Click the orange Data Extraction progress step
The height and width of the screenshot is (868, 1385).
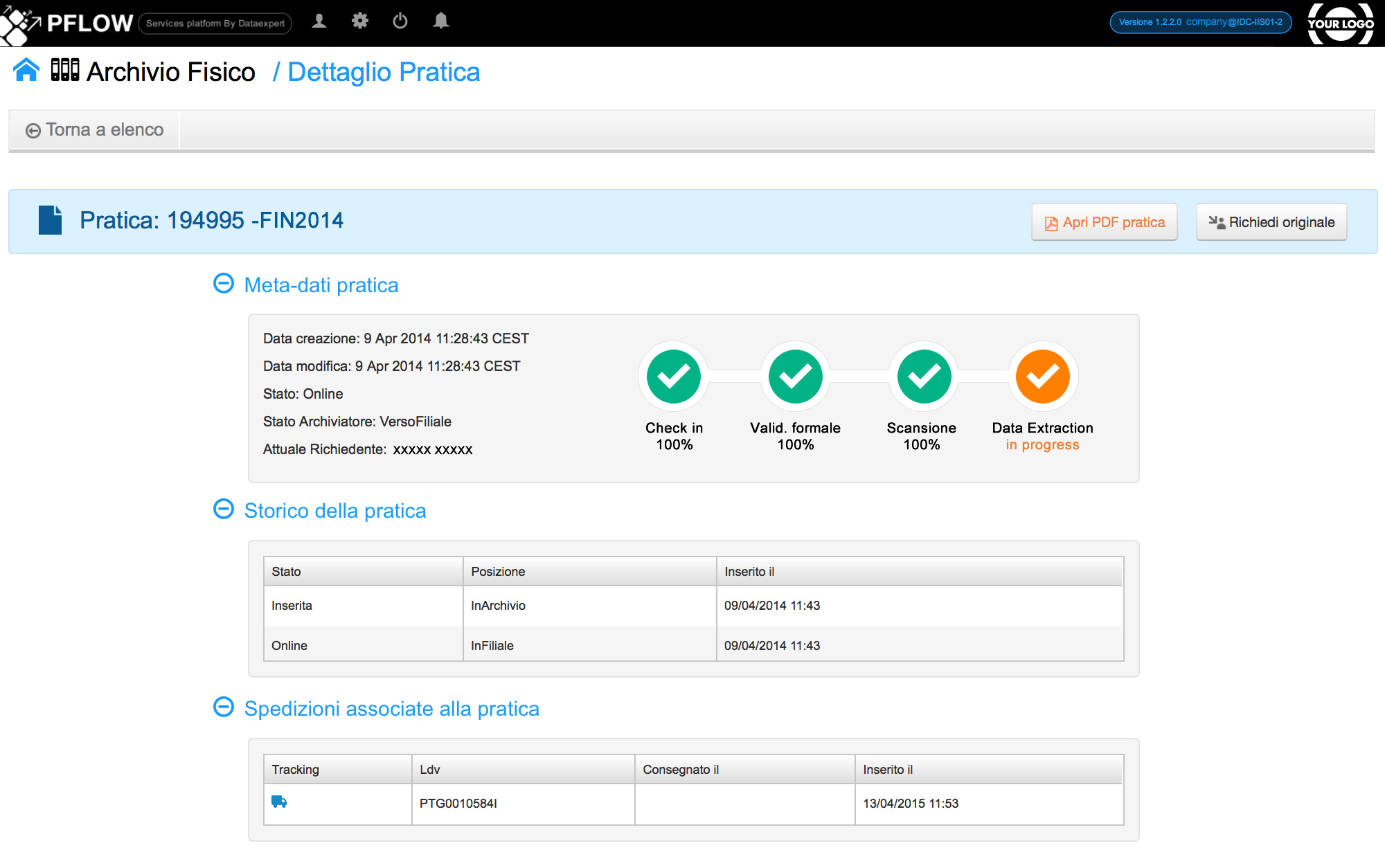pyautogui.click(x=1042, y=377)
